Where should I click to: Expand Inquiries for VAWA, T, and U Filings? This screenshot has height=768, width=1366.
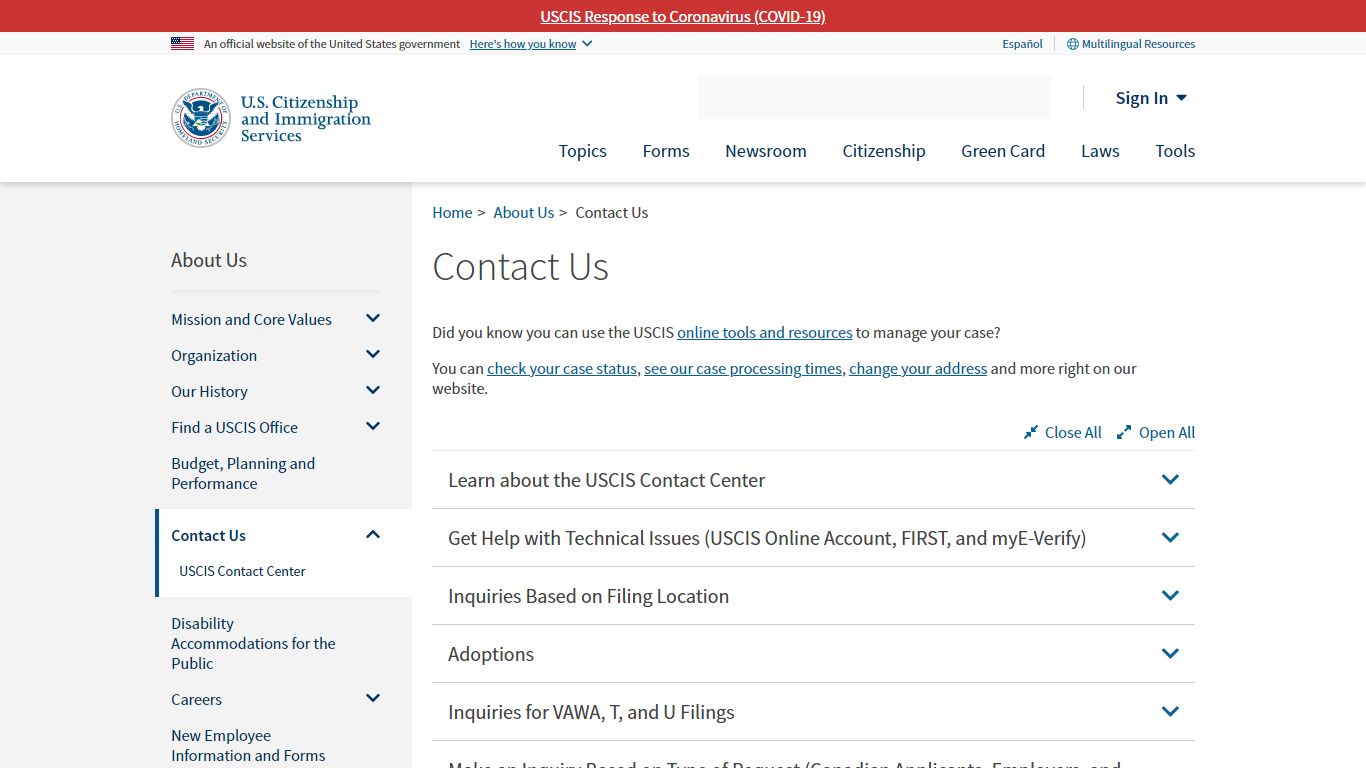[813, 712]
